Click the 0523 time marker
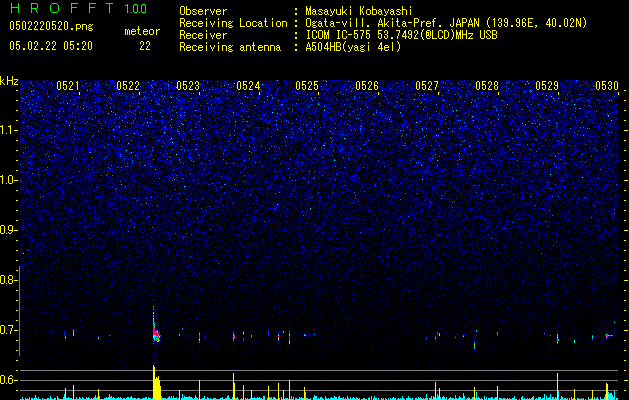The width and height of the screenshot is (629, 400). (188, 86)
